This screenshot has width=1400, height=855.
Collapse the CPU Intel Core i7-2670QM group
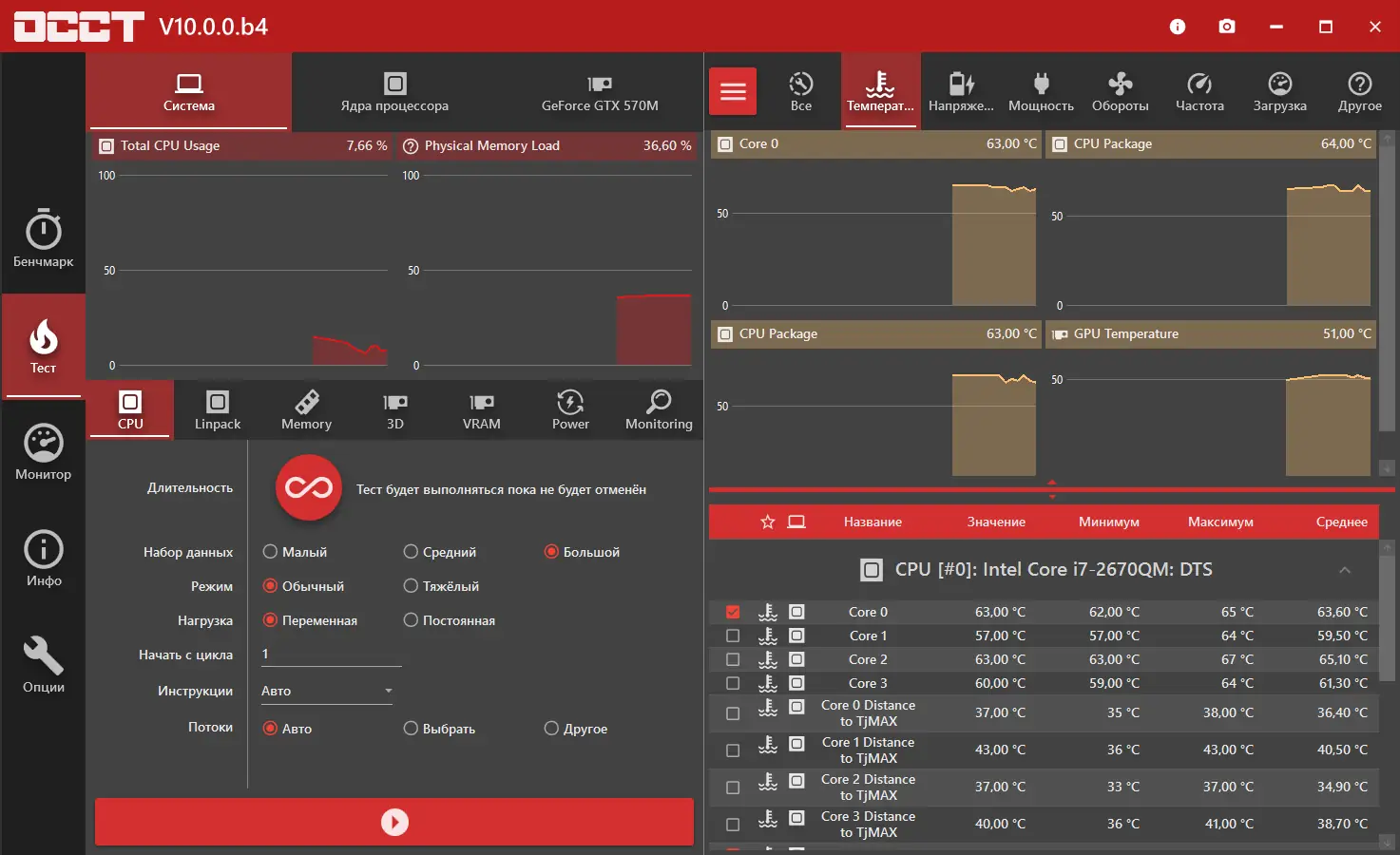click(1345, 570)
